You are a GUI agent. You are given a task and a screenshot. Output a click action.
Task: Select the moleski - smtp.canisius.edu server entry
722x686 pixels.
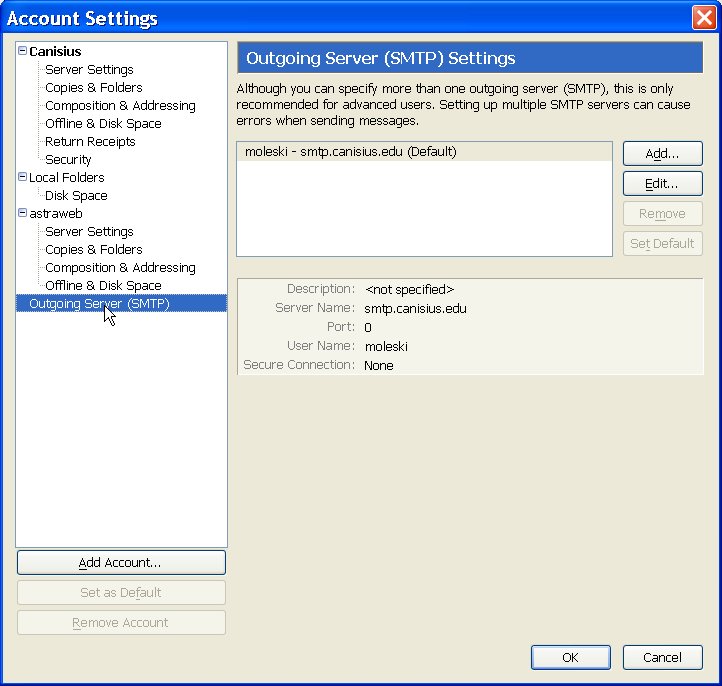424,151
